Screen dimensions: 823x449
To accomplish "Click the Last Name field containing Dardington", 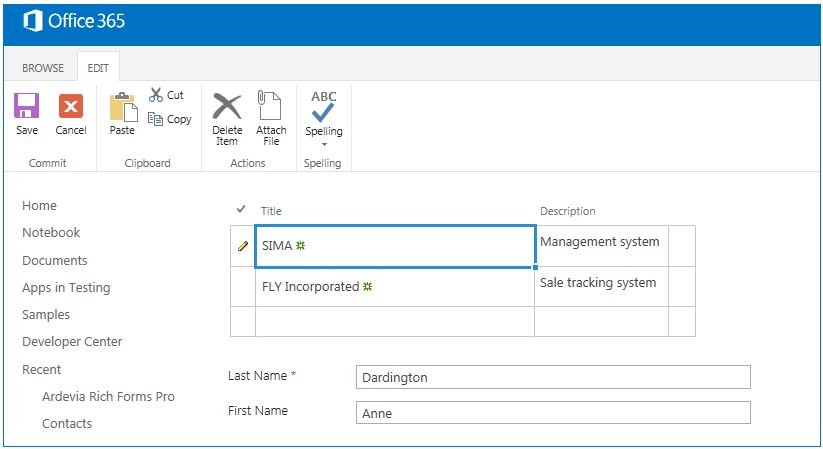I will [553, 377].
